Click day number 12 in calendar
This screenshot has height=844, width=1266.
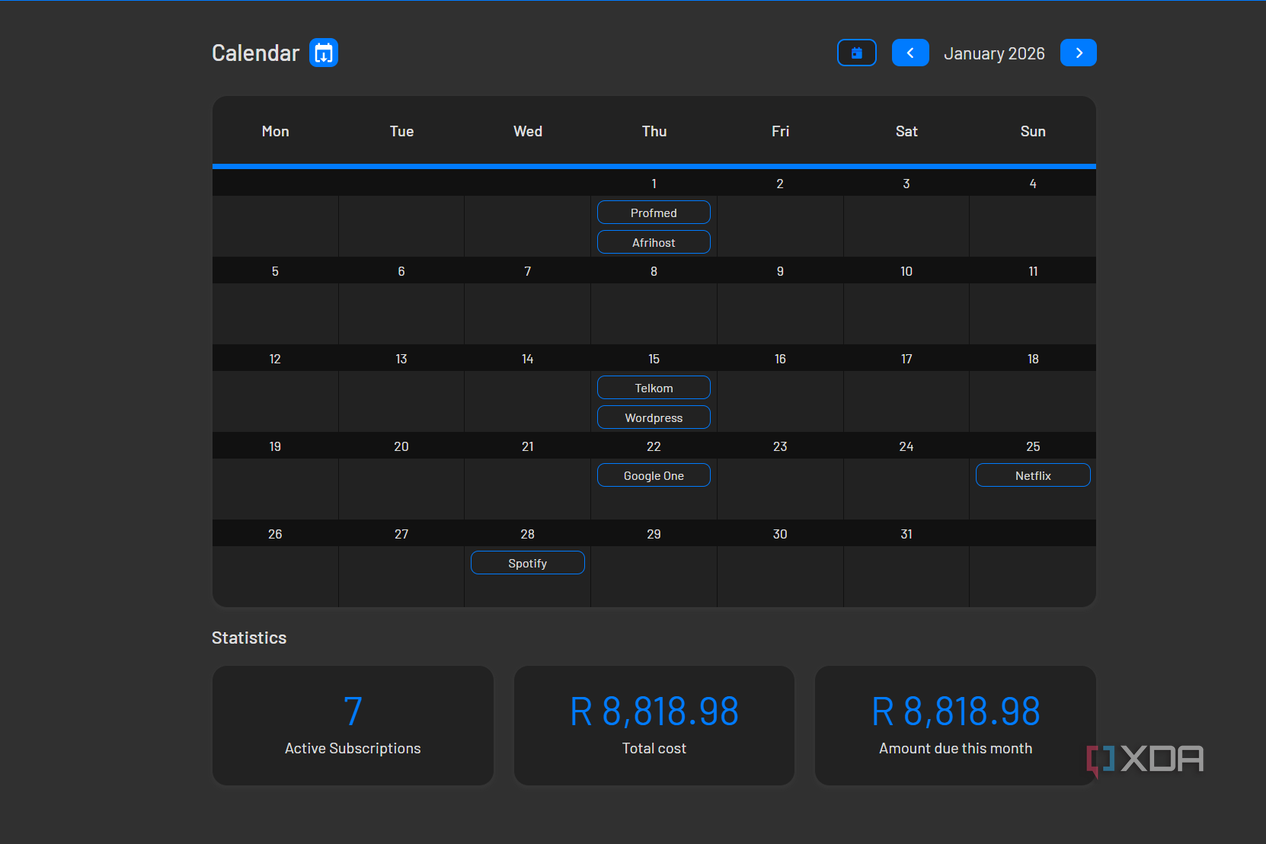point(275,359)
